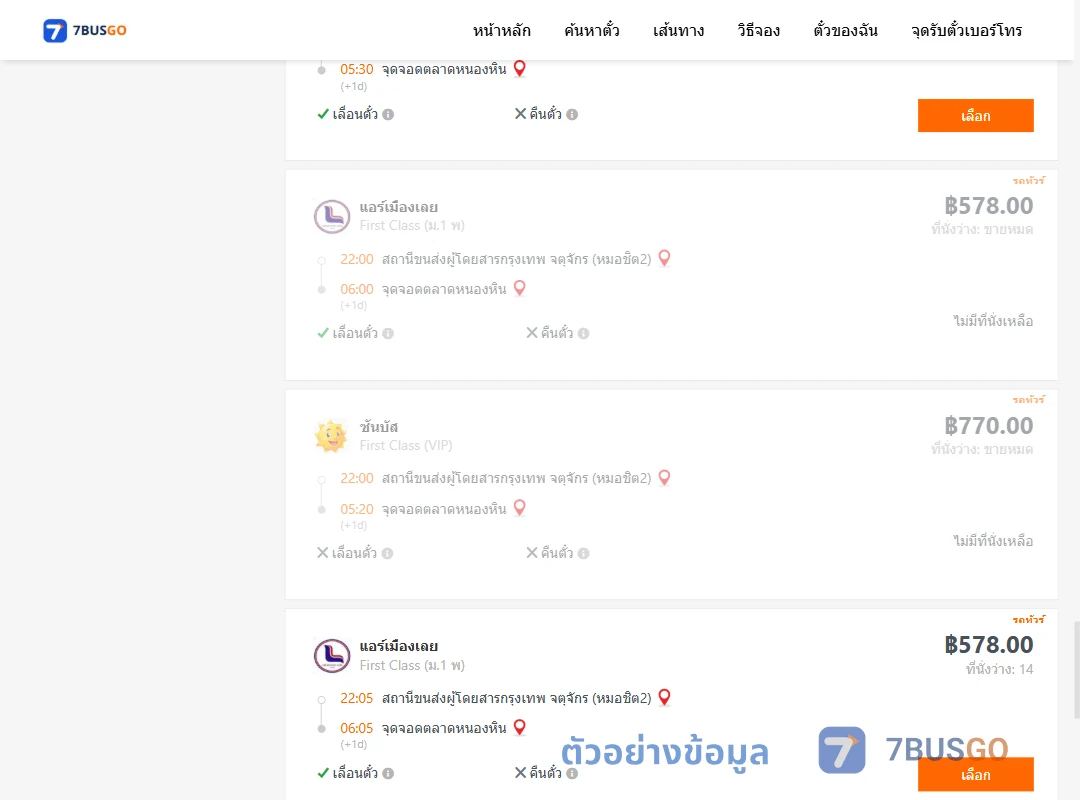
Task: Open the จุดรับตั๋วเบอร์โทร menu item
Action: pyautogui.click(x=966, y=30)
